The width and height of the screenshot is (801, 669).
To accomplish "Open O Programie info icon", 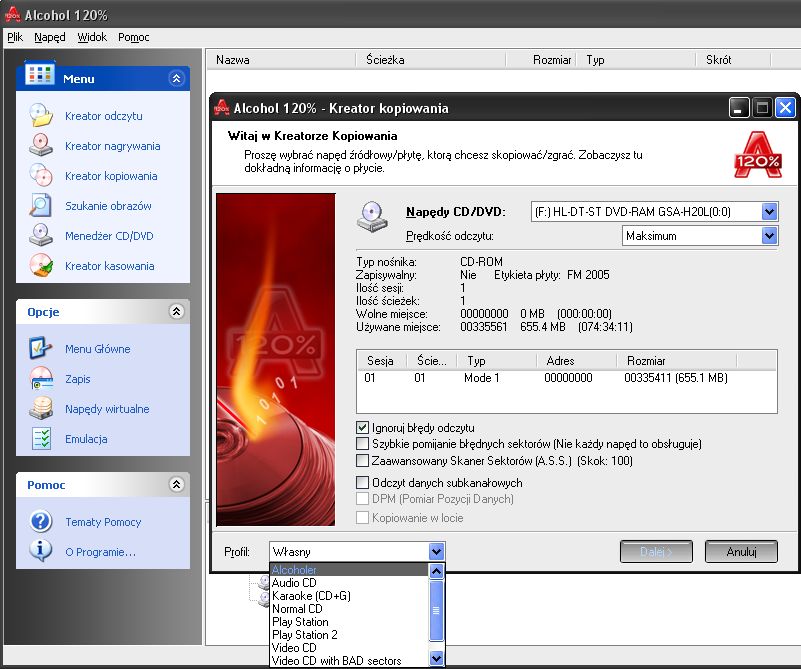I will click(41, 552).
